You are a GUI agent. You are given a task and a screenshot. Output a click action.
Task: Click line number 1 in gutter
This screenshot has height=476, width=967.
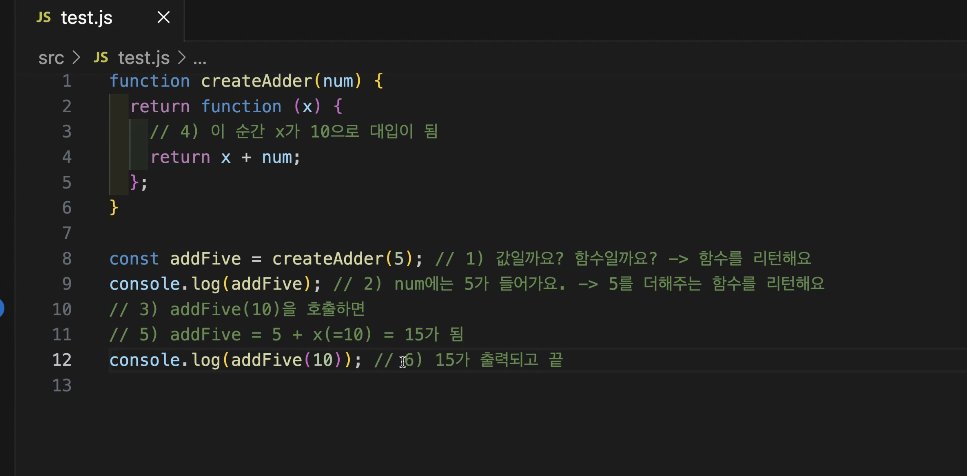coord(67,81)
